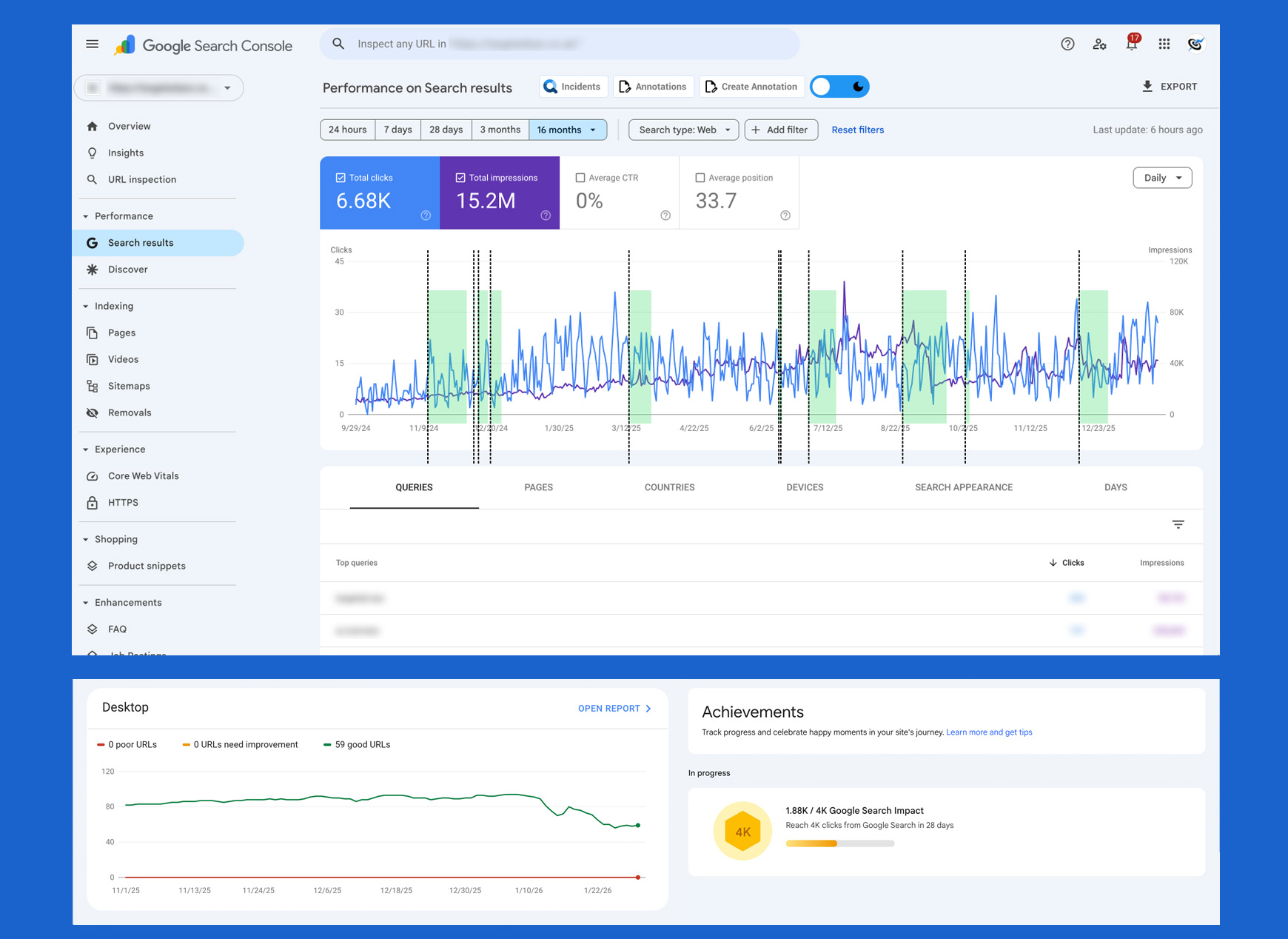Open the hamburger main menu

(92, 44)
